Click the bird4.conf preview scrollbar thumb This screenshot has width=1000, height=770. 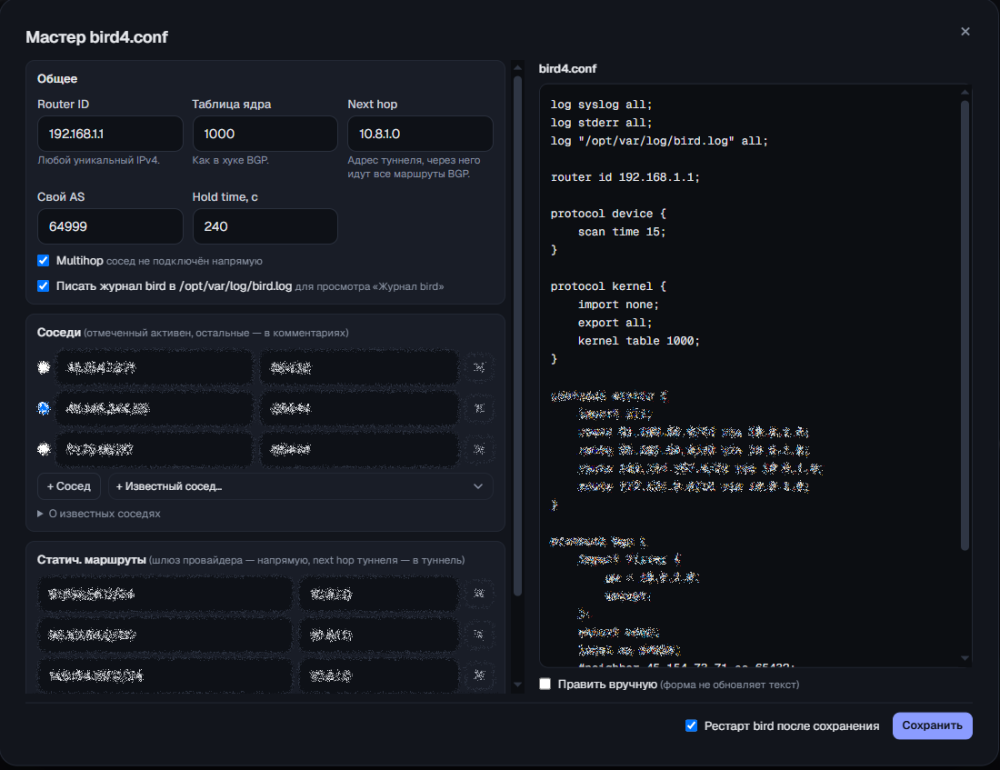coord(964,325)
